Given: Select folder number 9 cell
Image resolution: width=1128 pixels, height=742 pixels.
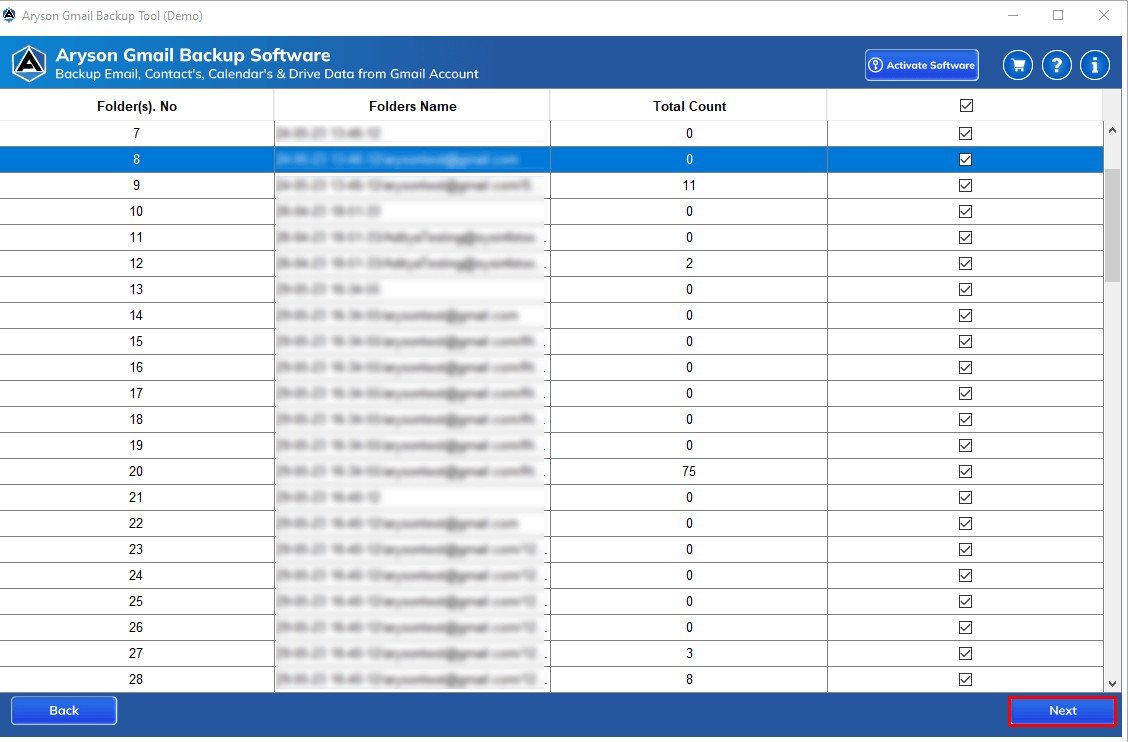Looking at the screenshot, I should [137, 185].
